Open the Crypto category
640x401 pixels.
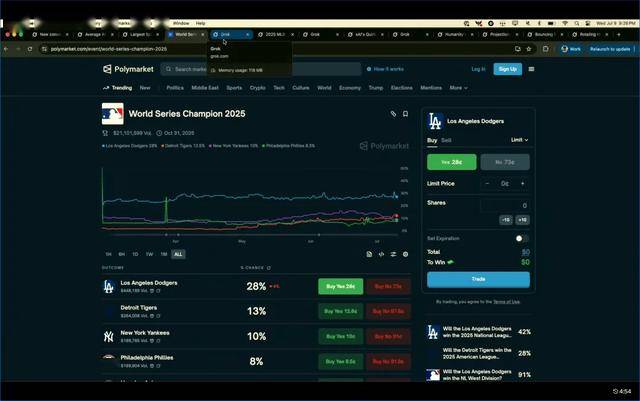click(x=258, y=88)
